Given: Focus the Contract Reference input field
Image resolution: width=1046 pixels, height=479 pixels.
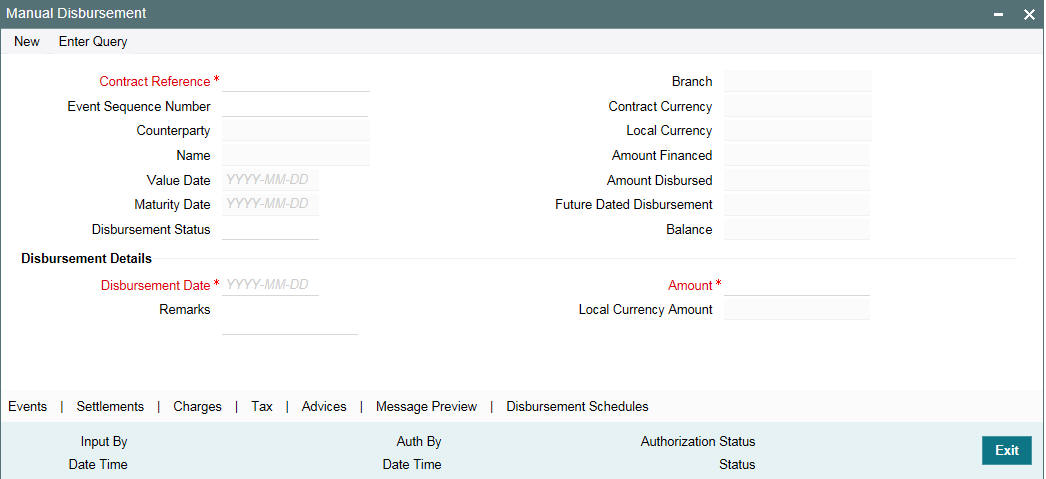Looking at the screenshot, I should click(296, 81).
